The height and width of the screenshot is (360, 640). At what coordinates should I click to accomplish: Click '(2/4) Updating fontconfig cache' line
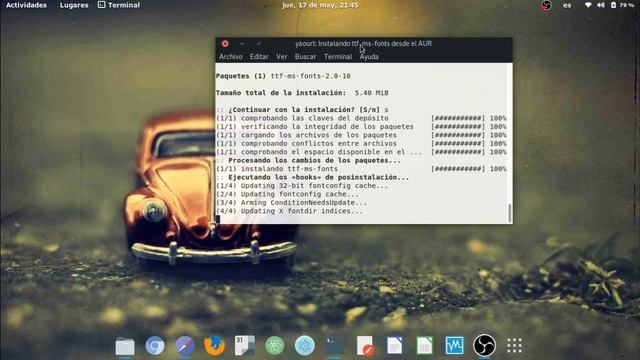click(x=287, y=194)
